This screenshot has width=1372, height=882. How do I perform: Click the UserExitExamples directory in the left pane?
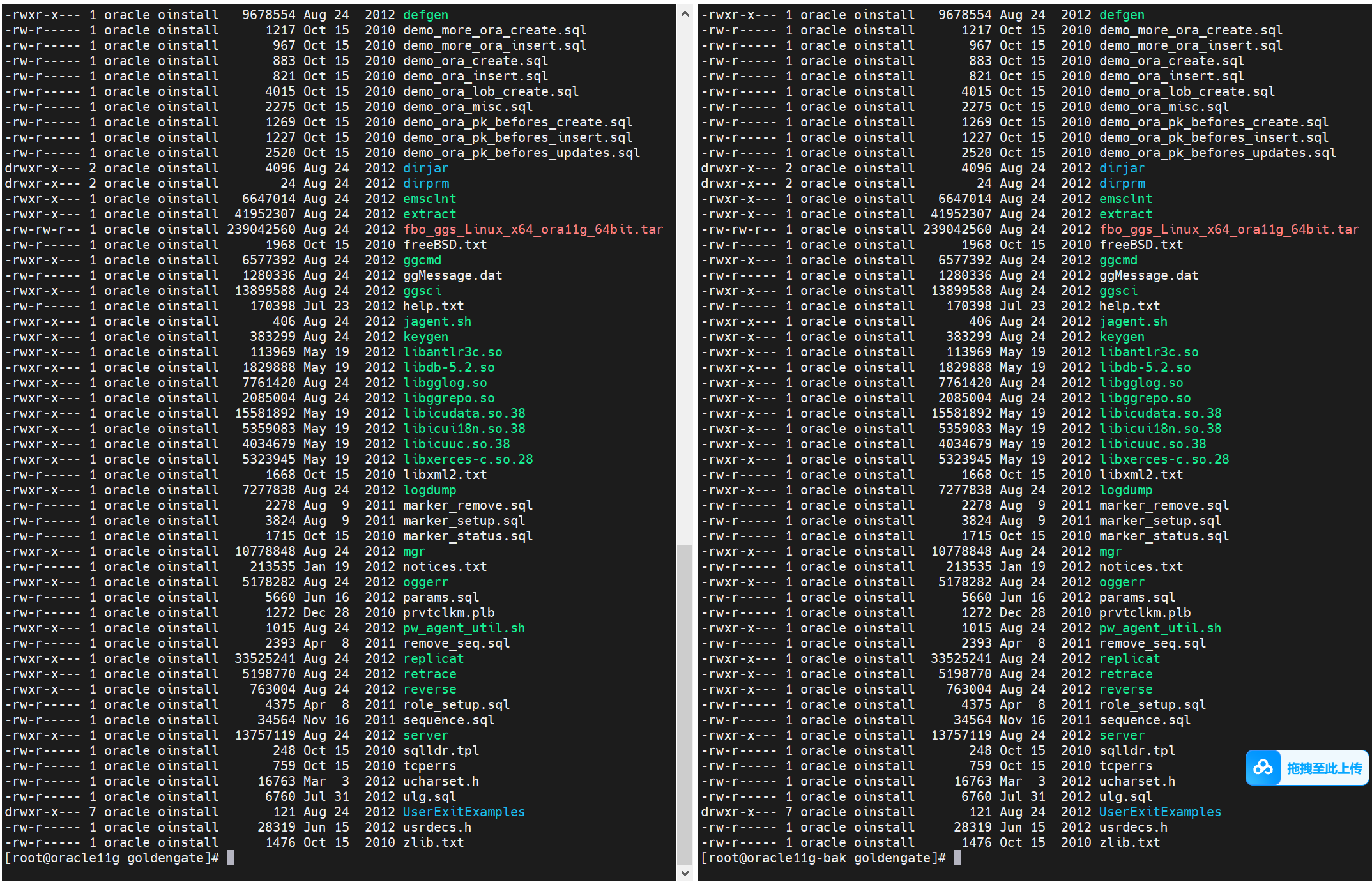[464, 812]
